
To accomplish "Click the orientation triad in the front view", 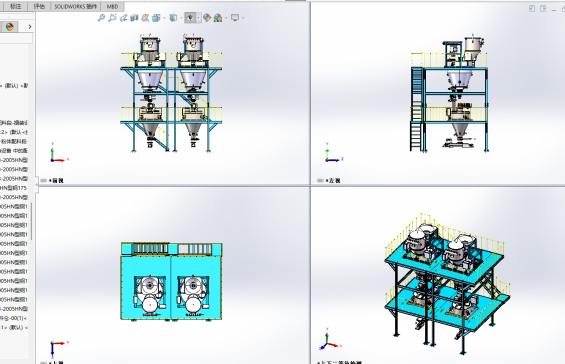I will click(59, 153).
